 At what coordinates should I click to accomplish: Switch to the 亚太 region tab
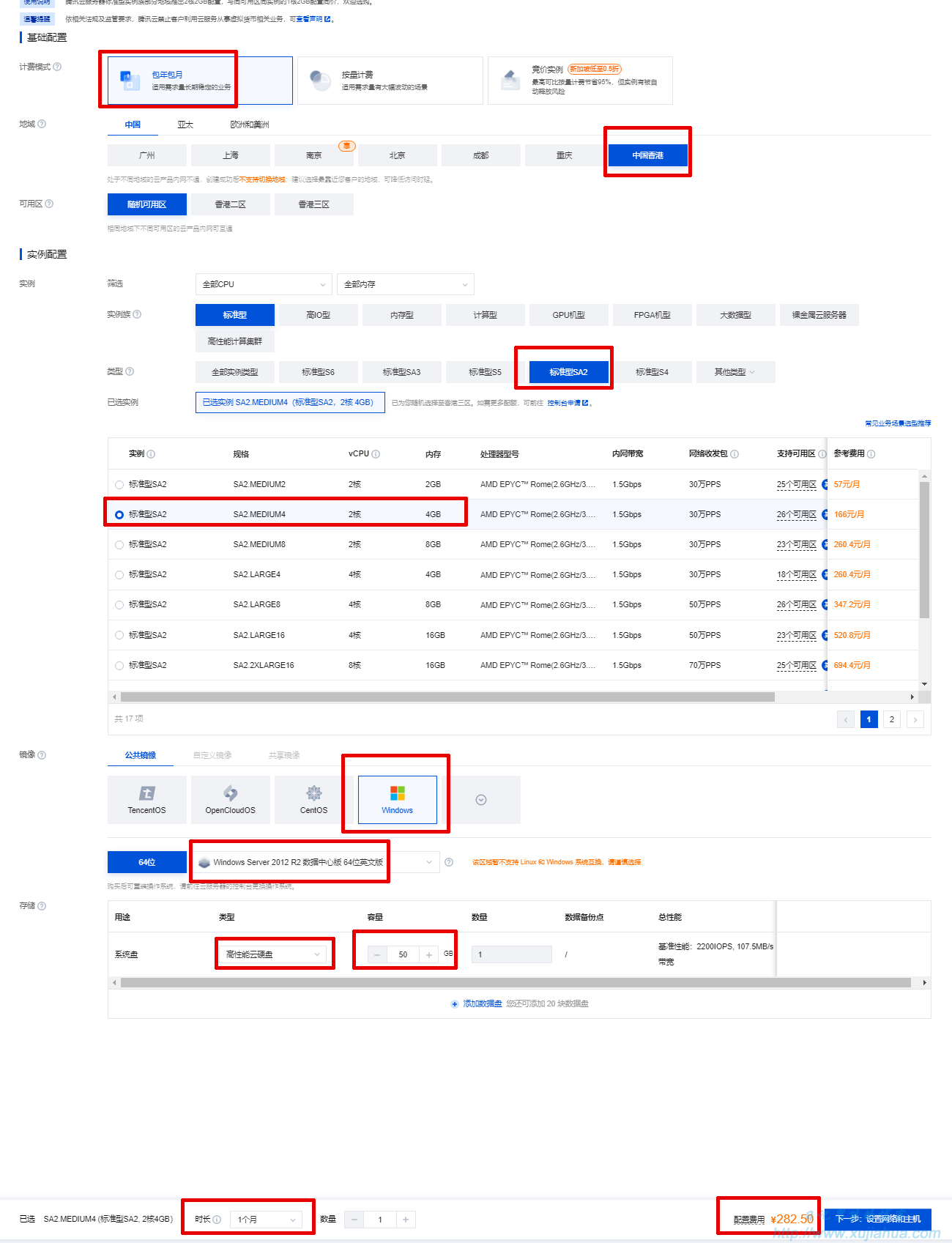click(x=185, y=125)
